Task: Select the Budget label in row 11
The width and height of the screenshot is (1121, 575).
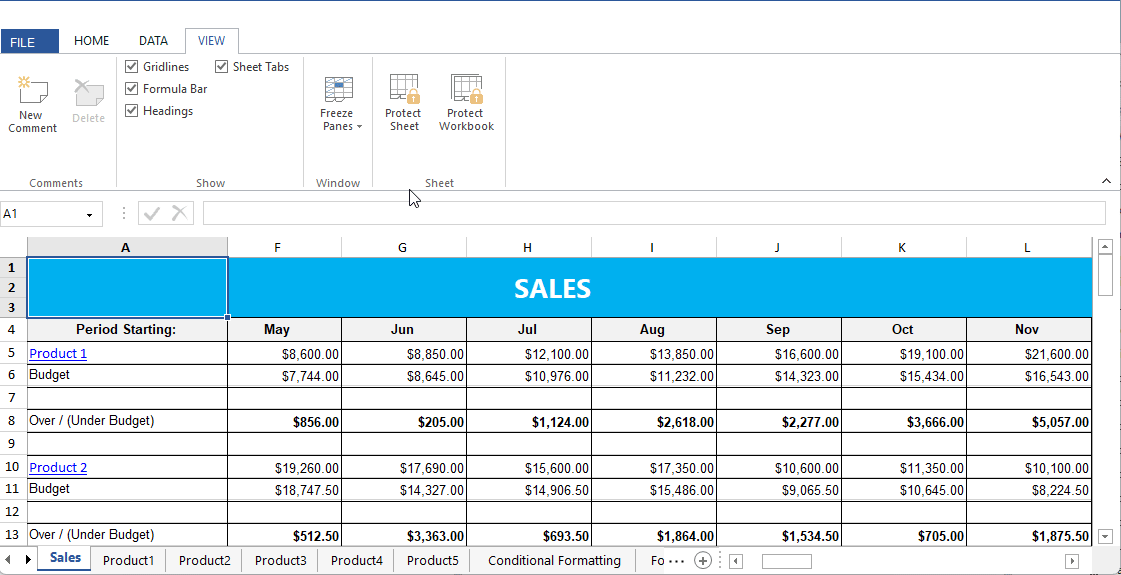Action: [x=127, y=491]
